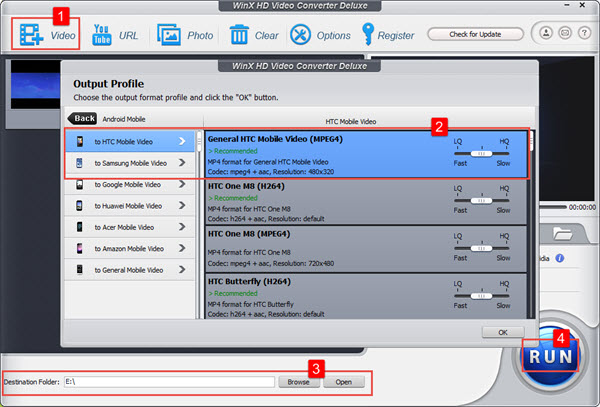
Task: Click the Clear label in toolbar
Action: (x=267, y=35)
